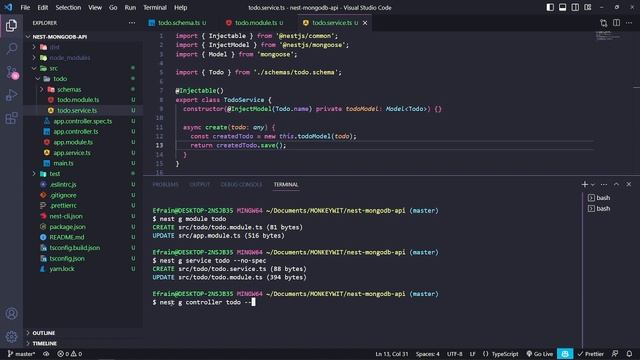Open the File menu
The width and height of the screenshot is (640, 360).
pyautogui.click(x=25, y=7)
